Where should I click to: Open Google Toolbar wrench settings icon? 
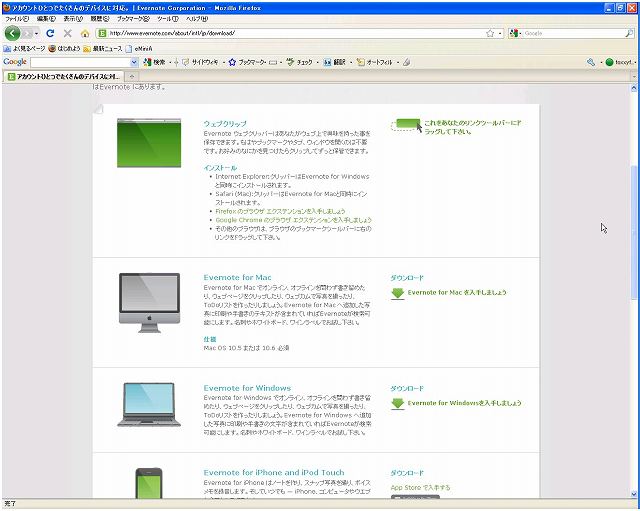click(591, 62)
